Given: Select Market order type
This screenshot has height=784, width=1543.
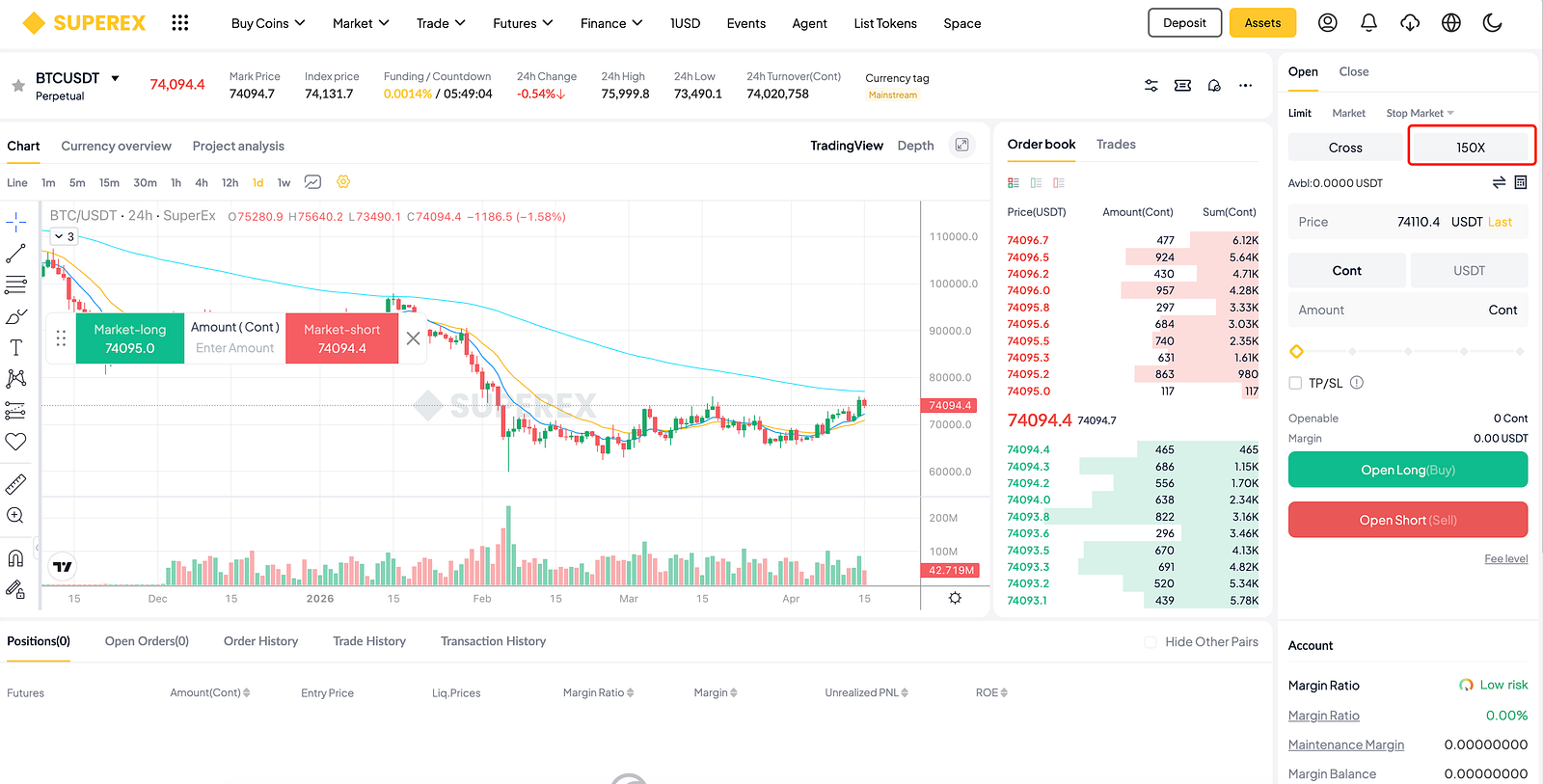Looking at the screenshot, I should pos(1349,113).
